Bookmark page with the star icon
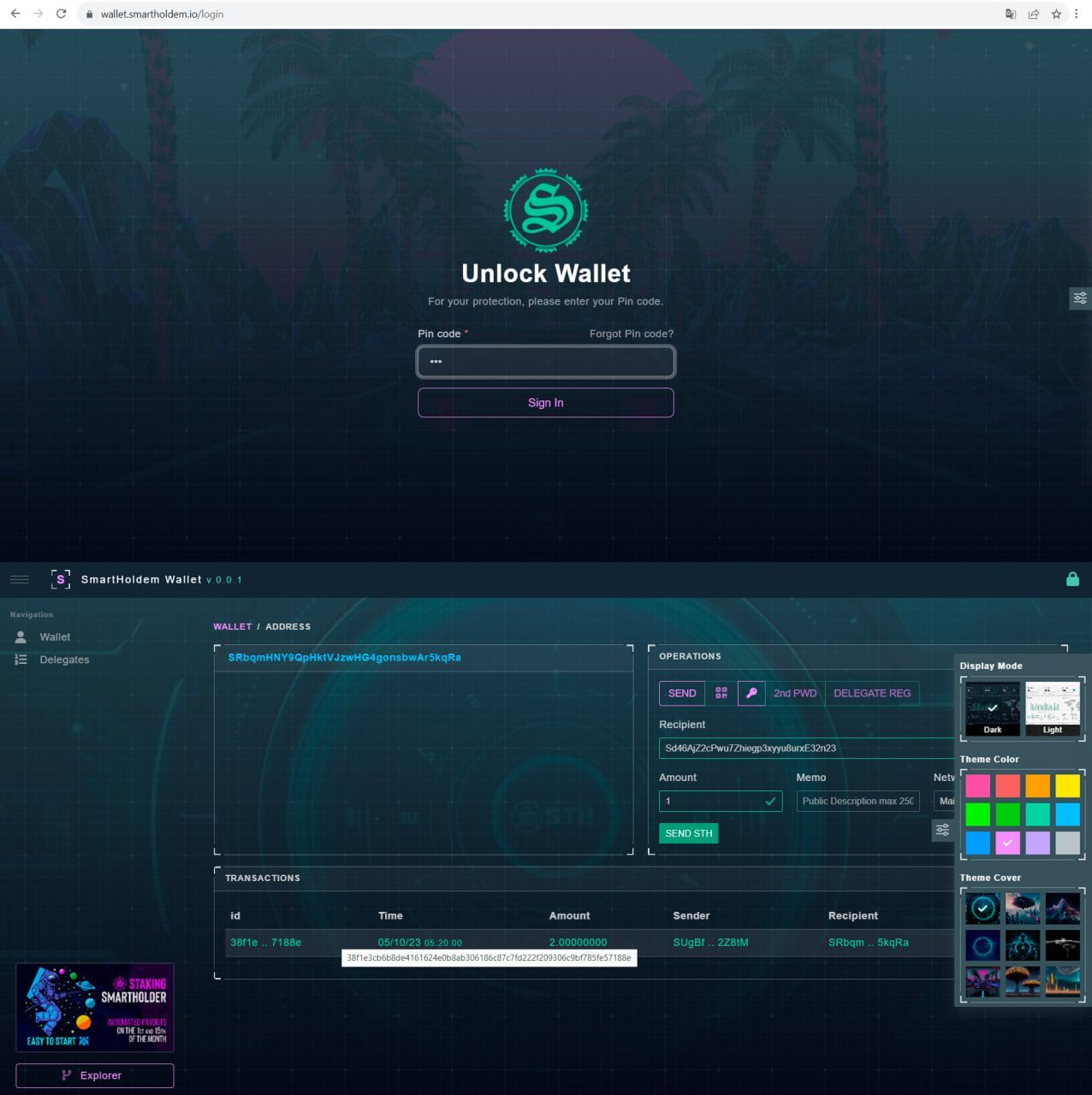This screenshot has width=1092, height=1095. tap(1056, 14)
